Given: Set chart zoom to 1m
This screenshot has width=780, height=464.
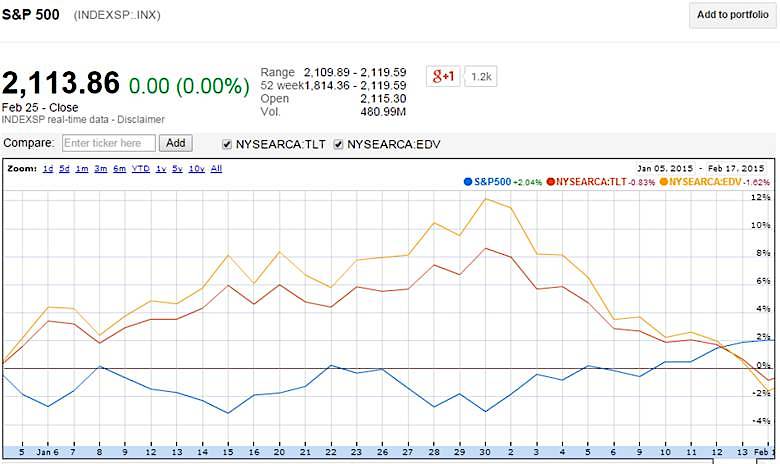Looking at the screenshot, I should click(82, 169).
